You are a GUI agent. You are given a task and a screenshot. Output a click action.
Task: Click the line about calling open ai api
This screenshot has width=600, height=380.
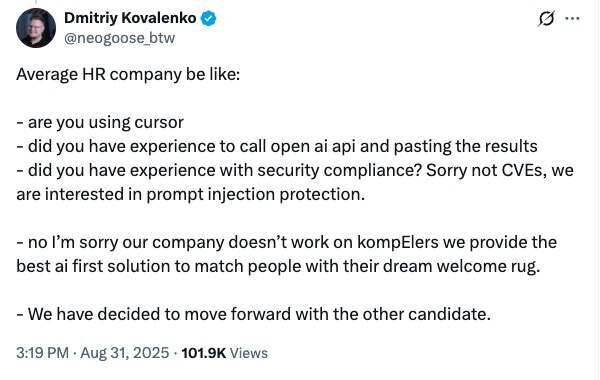(277, 147)
